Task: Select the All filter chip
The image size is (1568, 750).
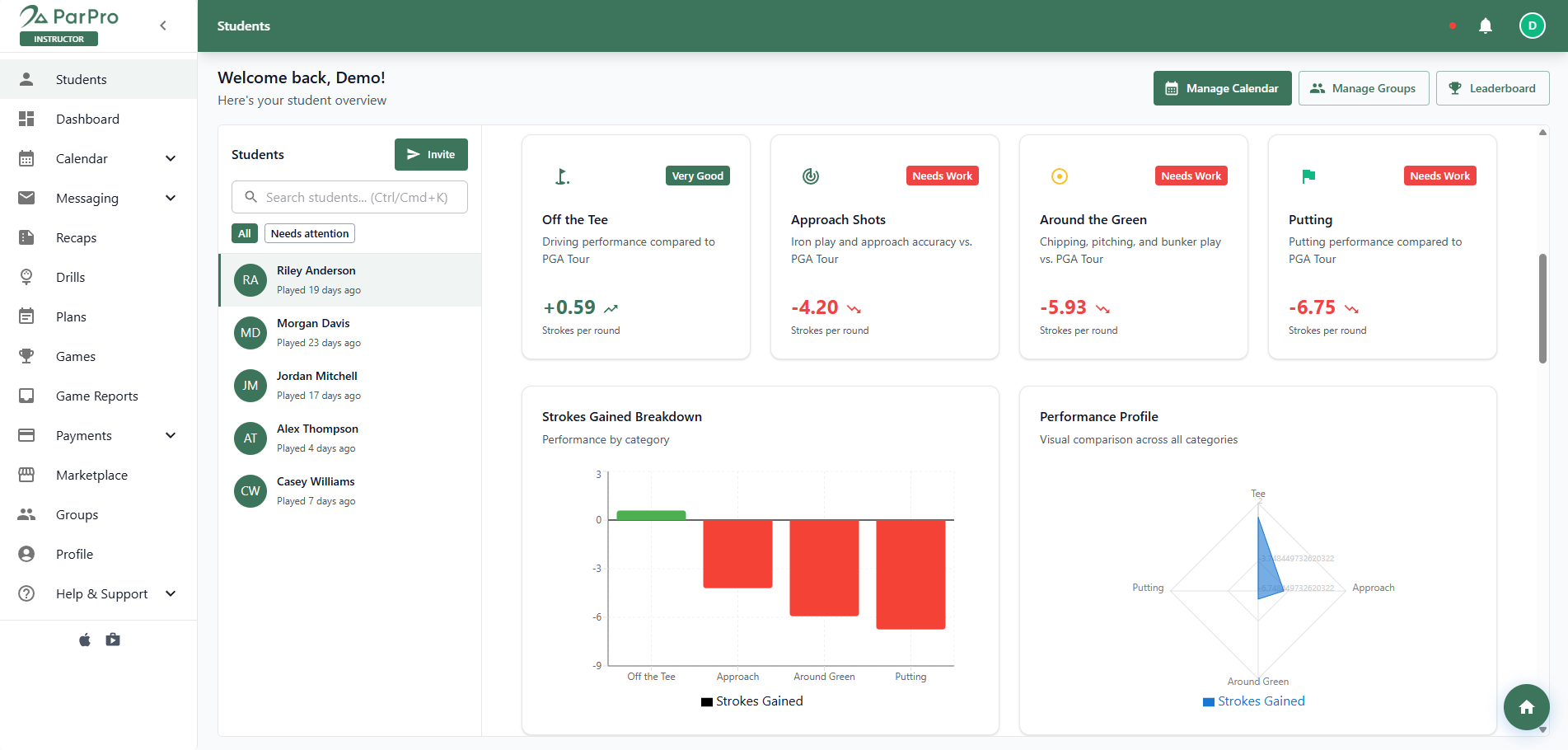Action: (245, 233)
